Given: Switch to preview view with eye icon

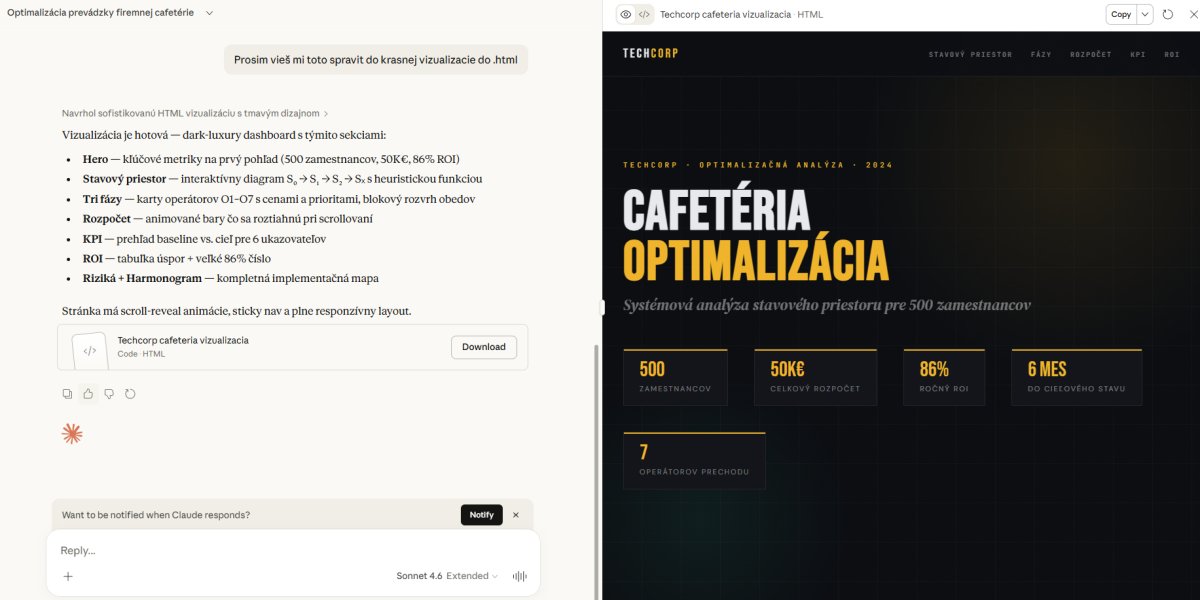Looking at the screenshot, I should point(625,15).
